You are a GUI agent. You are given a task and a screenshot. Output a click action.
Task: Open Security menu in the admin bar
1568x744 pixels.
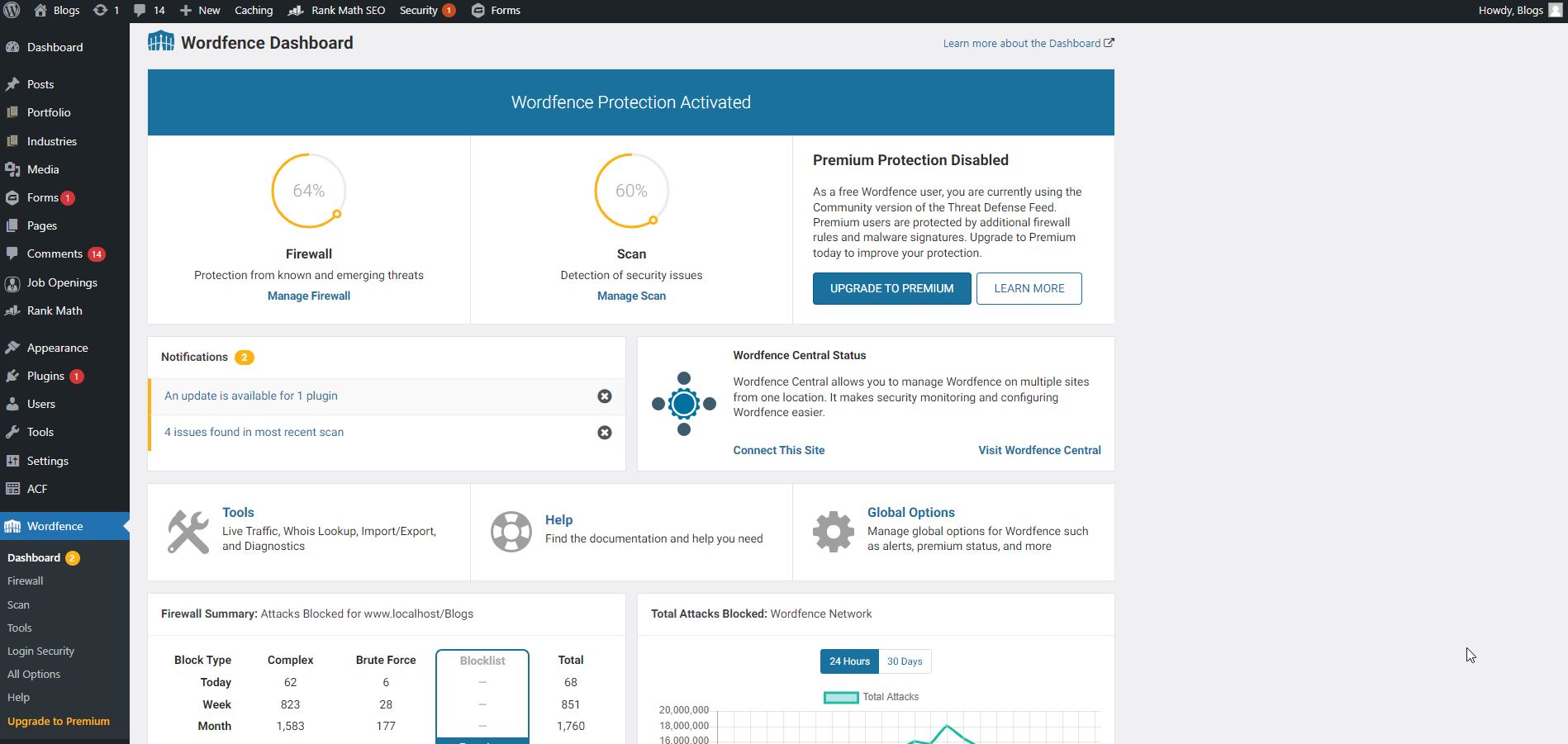tap(427, 11)
